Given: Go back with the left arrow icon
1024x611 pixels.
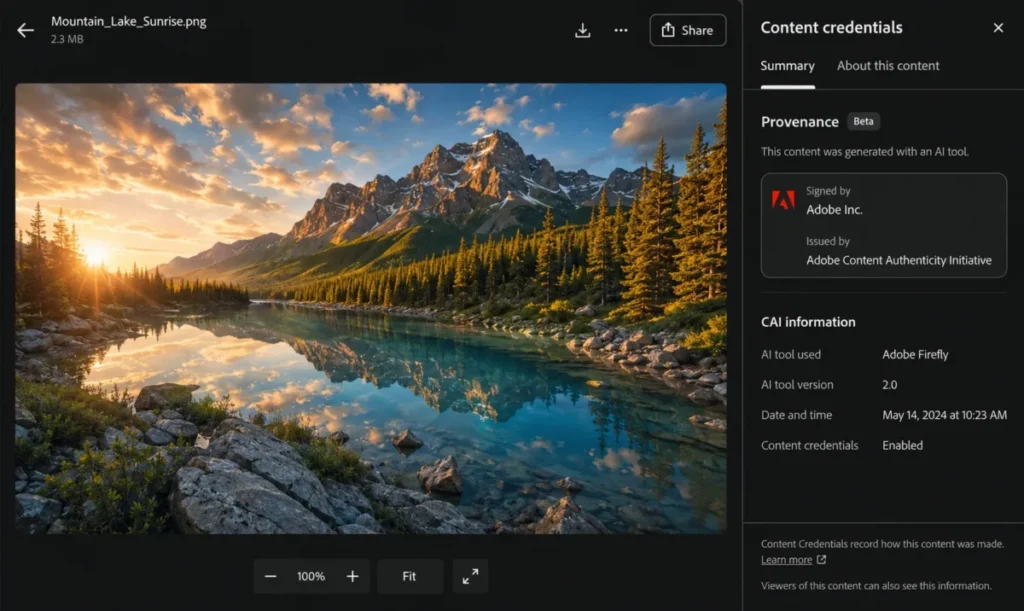Looking at the screenshot, I should pos(25,30).
